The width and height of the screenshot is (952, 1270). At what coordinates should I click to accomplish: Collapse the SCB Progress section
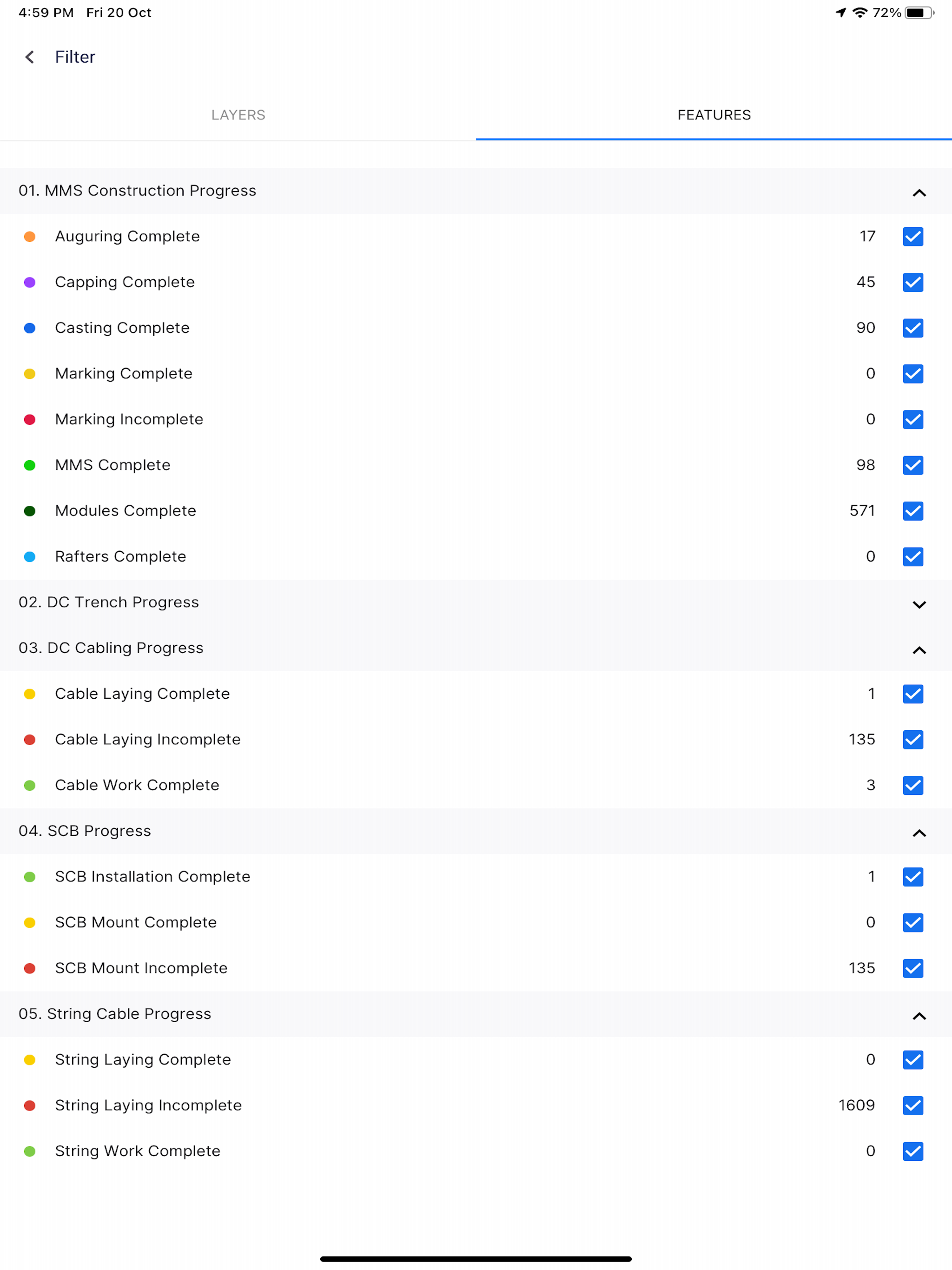coord(919,833)
